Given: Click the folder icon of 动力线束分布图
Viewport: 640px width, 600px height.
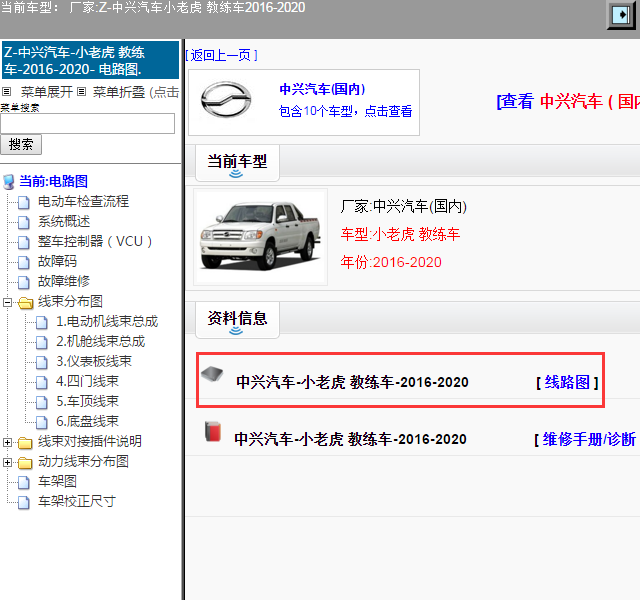Looking at the screenshot, I should (25, 462).
